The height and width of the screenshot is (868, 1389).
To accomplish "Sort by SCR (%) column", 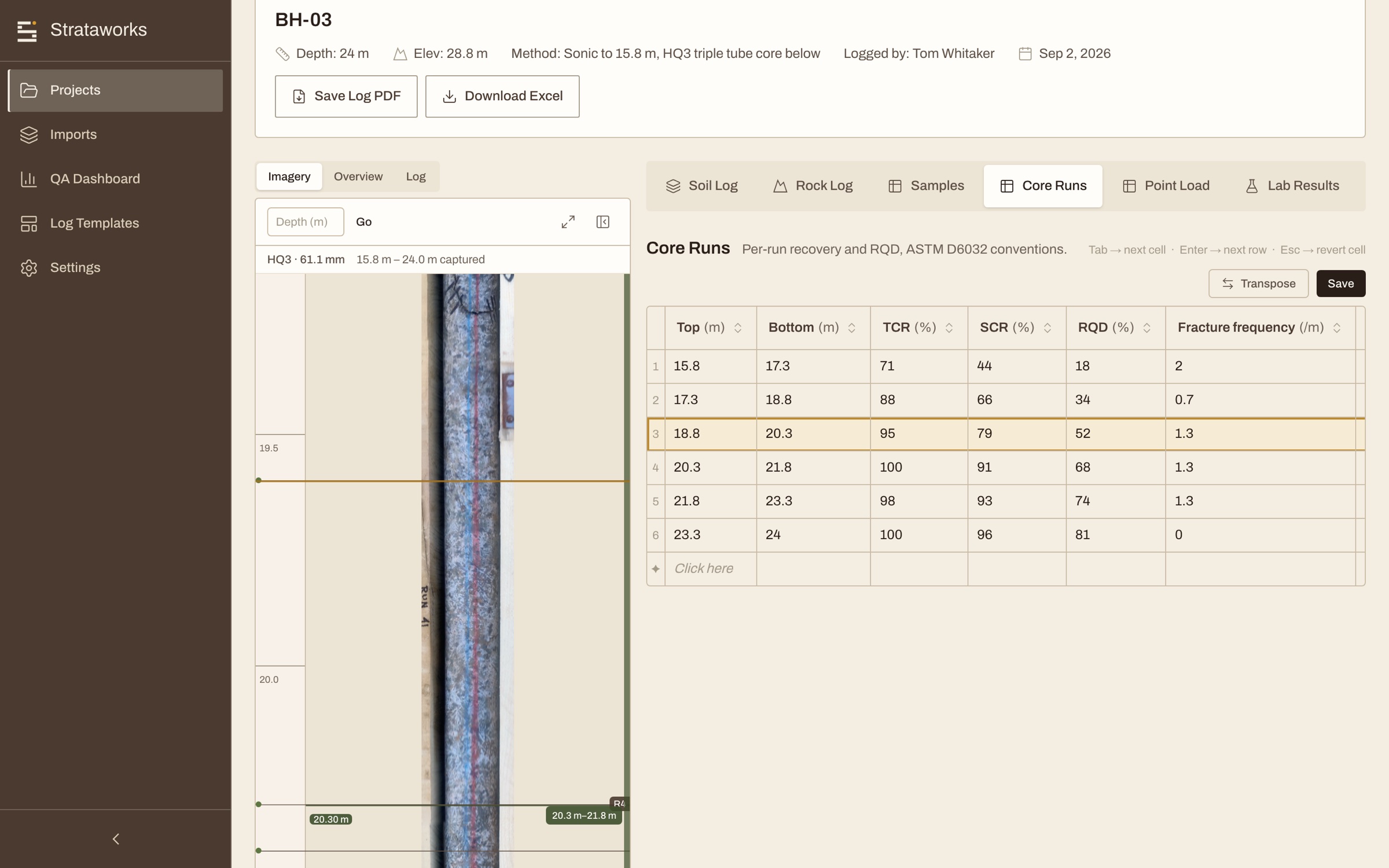I will 1048,328.
